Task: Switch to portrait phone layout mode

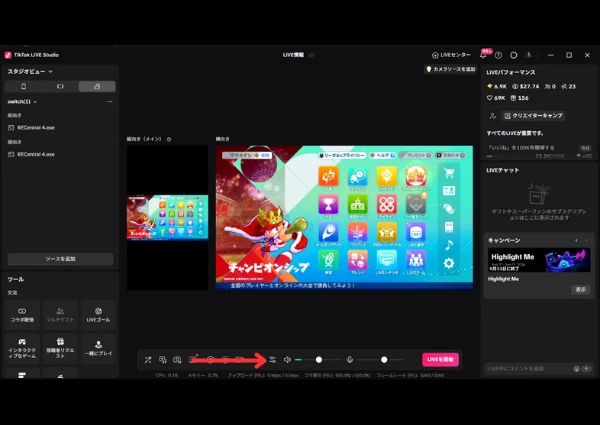Action: tap(23, 86)
